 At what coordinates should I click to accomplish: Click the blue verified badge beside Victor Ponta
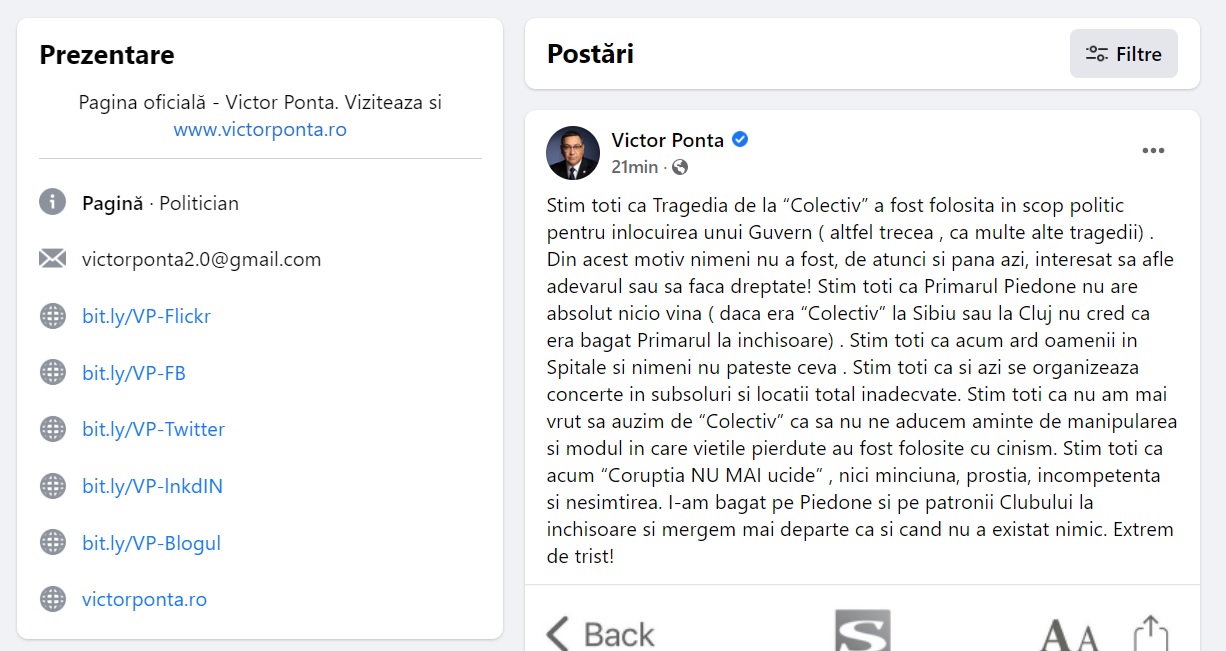point(740,140)
